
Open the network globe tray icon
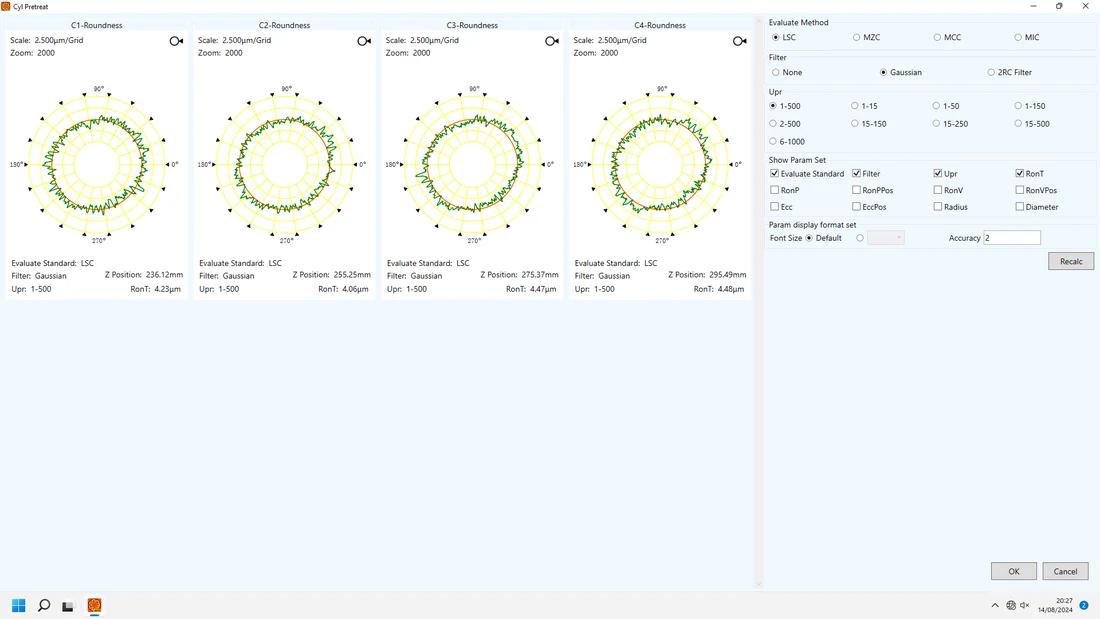(x=1011, y=605)
